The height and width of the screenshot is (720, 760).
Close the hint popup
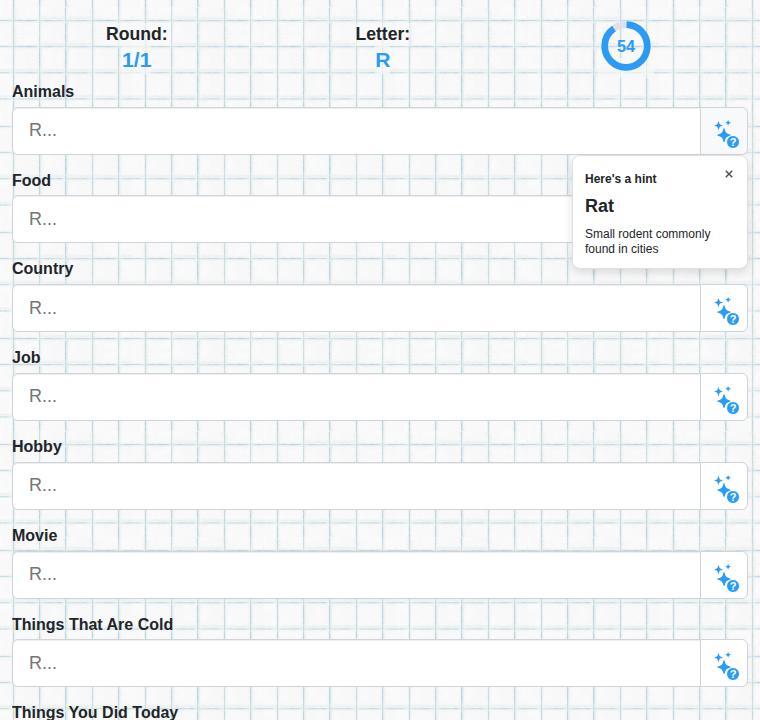point(728,174)
